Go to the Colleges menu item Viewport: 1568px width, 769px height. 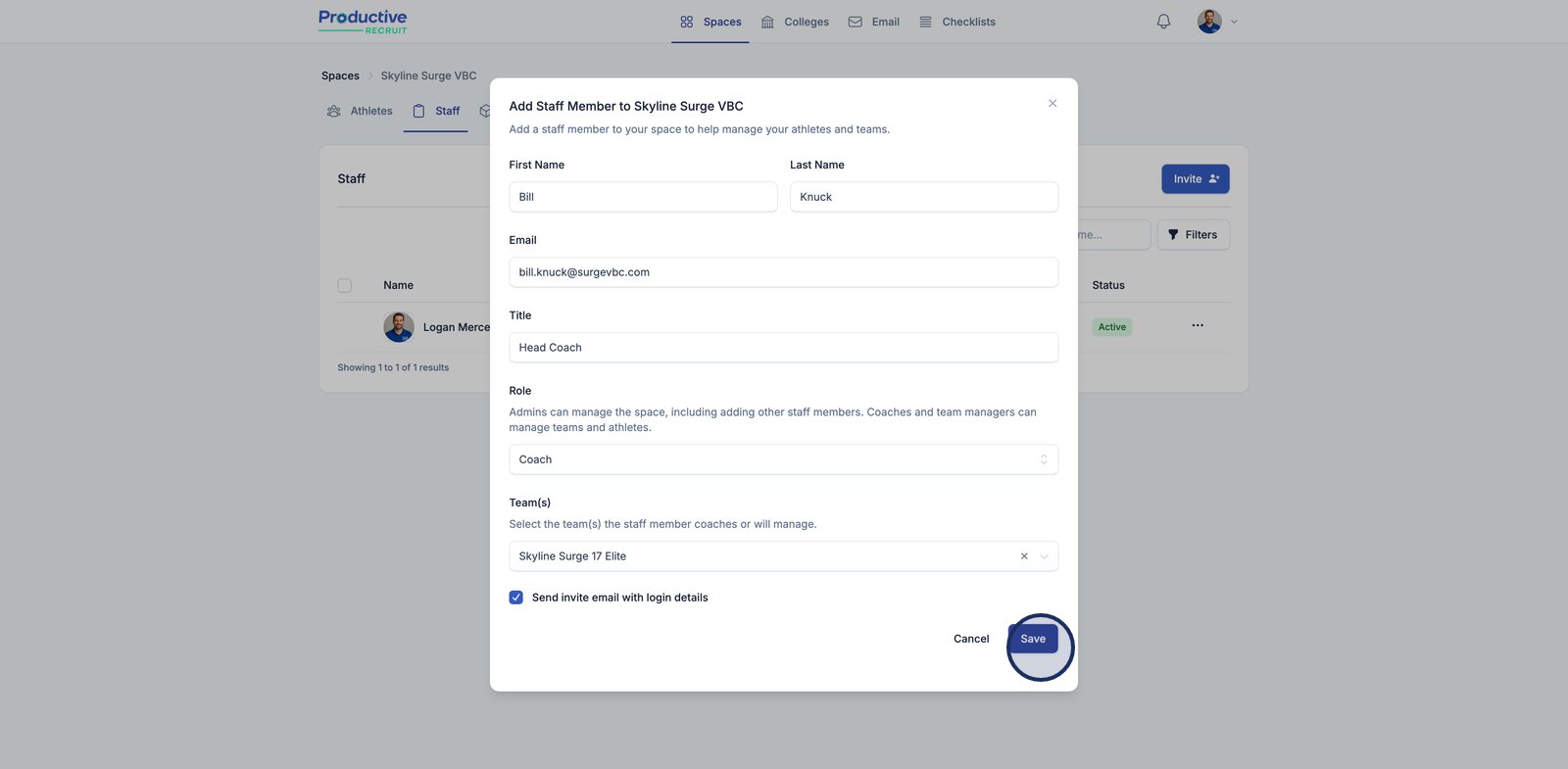pos(795,22)
